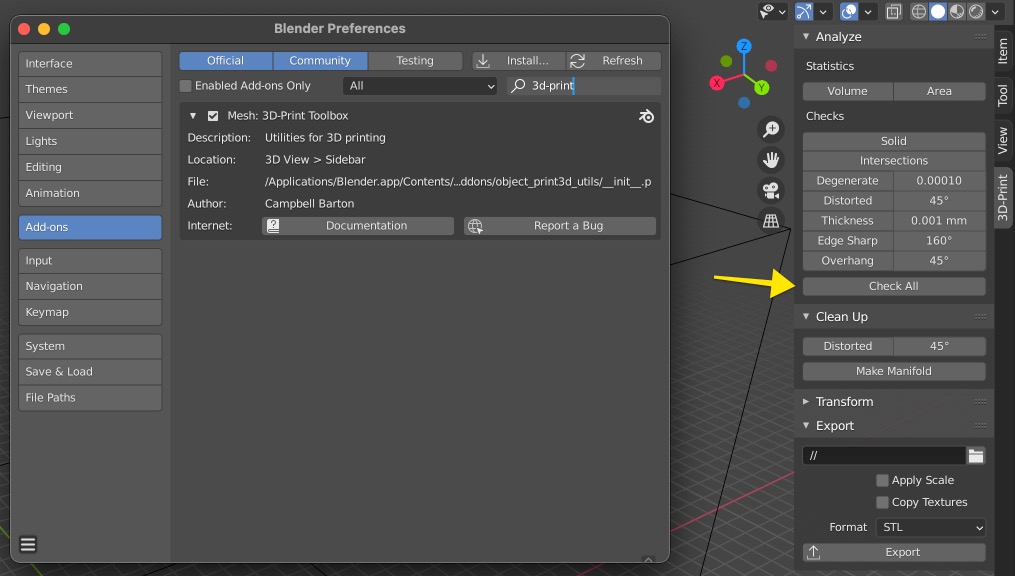The image size is (1015, 576).
Task: Open the overlays options dropdown arrow
Action: (867, 12)
